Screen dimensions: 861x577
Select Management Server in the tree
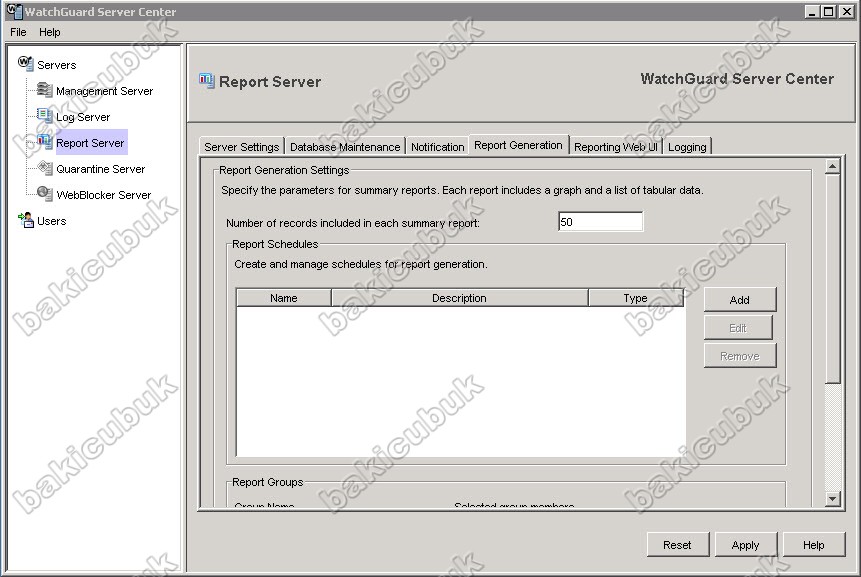click(104, 91)
